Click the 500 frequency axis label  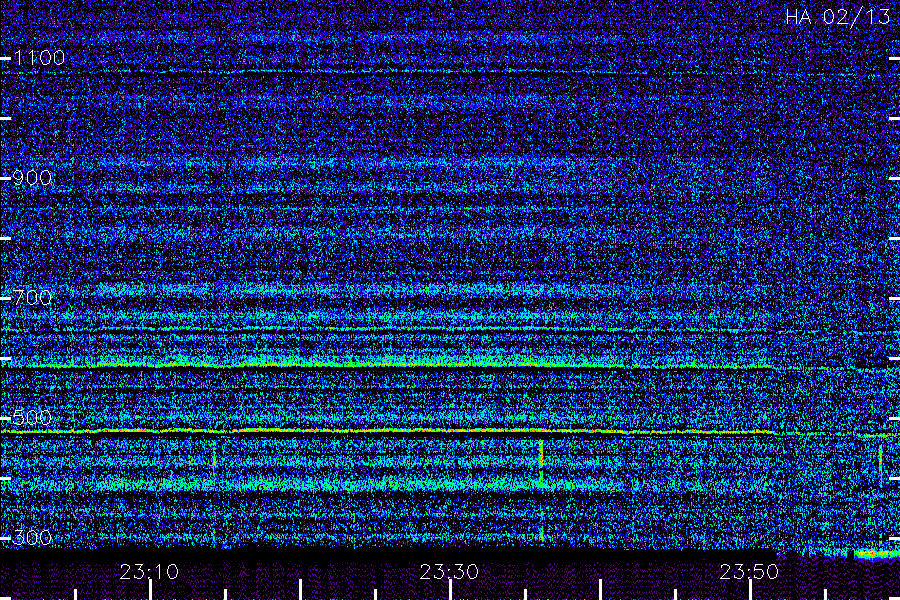coord(32,417)
